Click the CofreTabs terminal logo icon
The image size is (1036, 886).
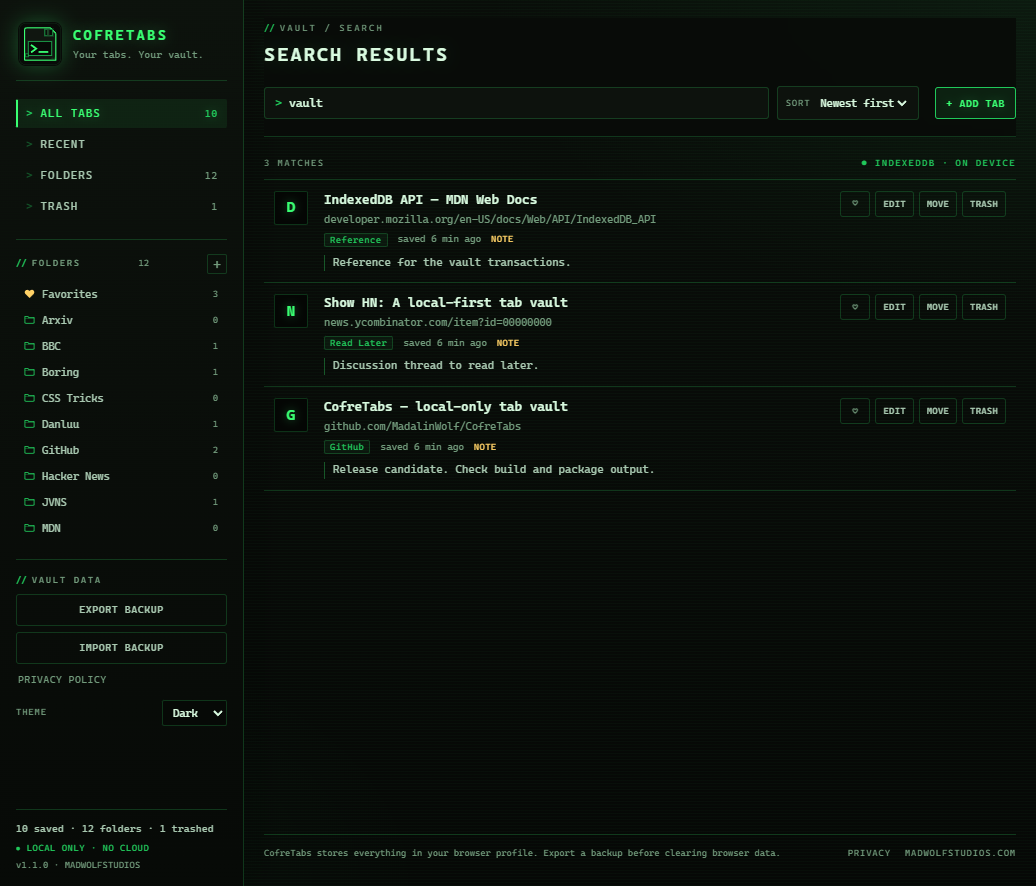pos(40,45)
